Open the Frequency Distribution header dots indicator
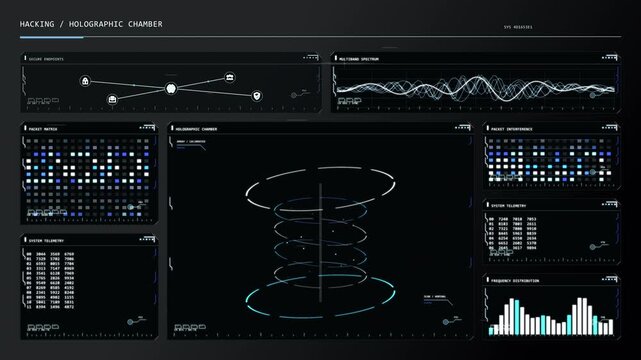Screen dimensions: 641x360 pos(609,280)
